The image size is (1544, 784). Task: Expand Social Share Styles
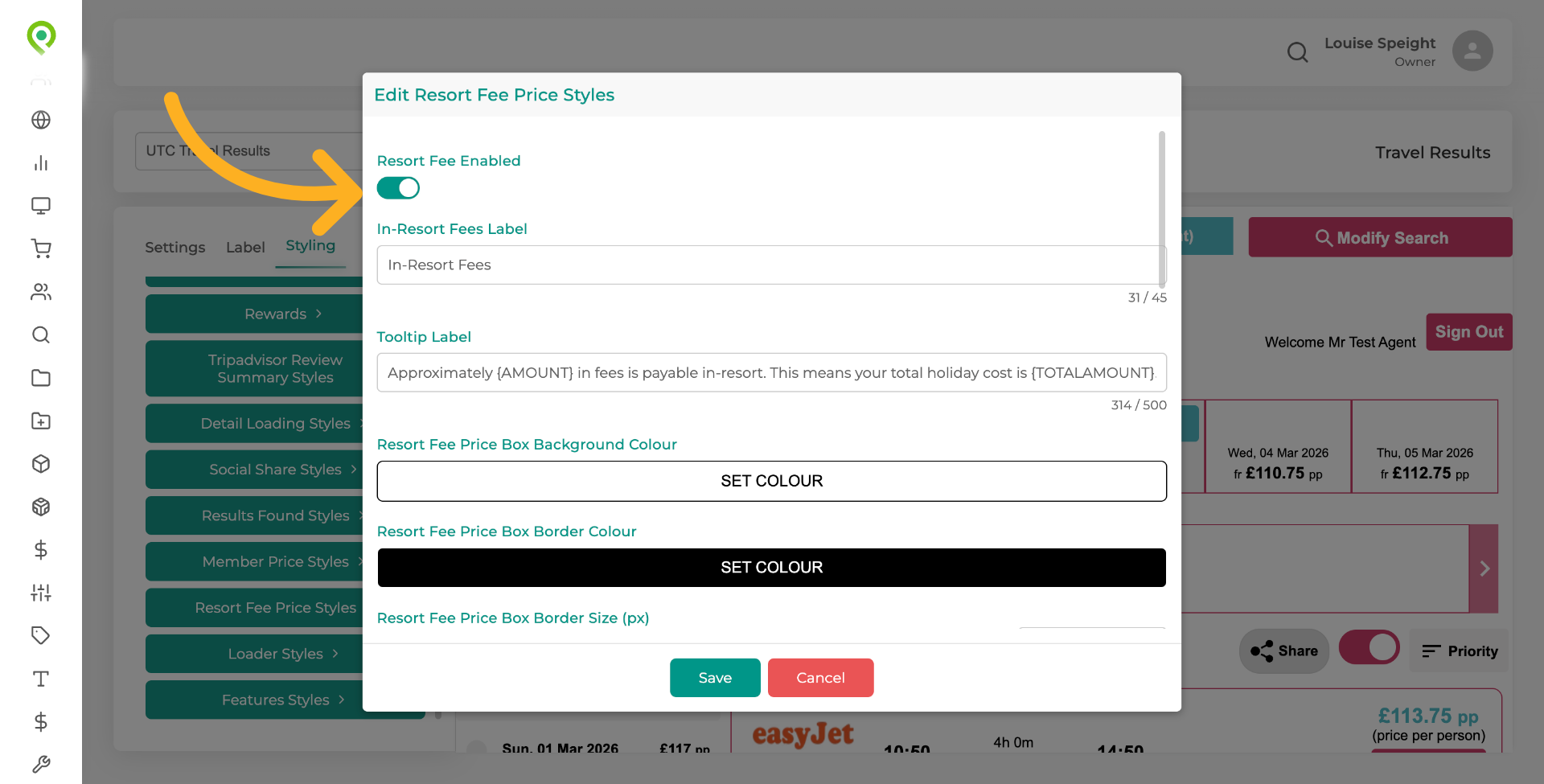(276, 469)
